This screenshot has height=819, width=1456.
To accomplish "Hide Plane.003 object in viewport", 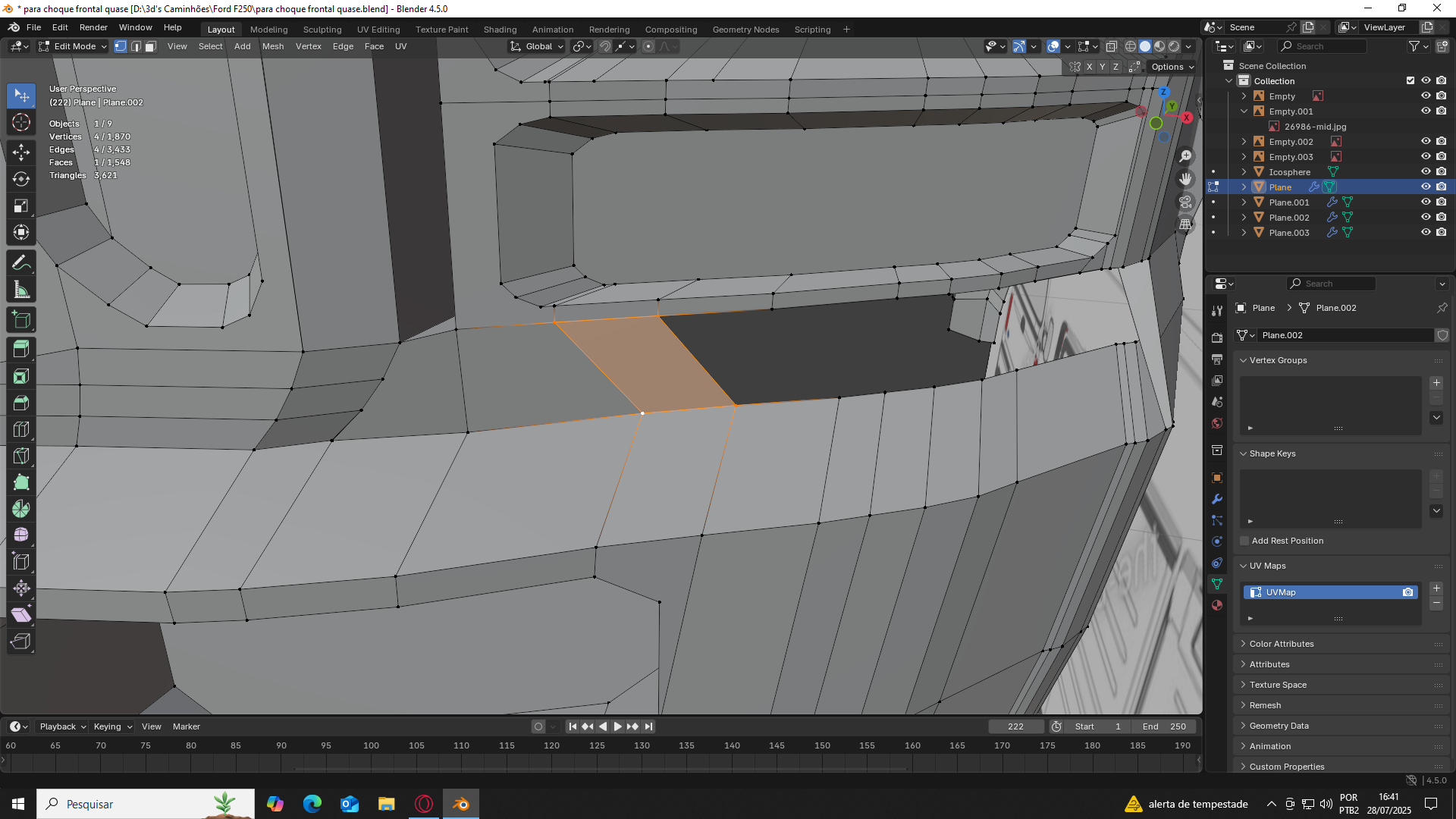I will click(x=1426, y=233).
